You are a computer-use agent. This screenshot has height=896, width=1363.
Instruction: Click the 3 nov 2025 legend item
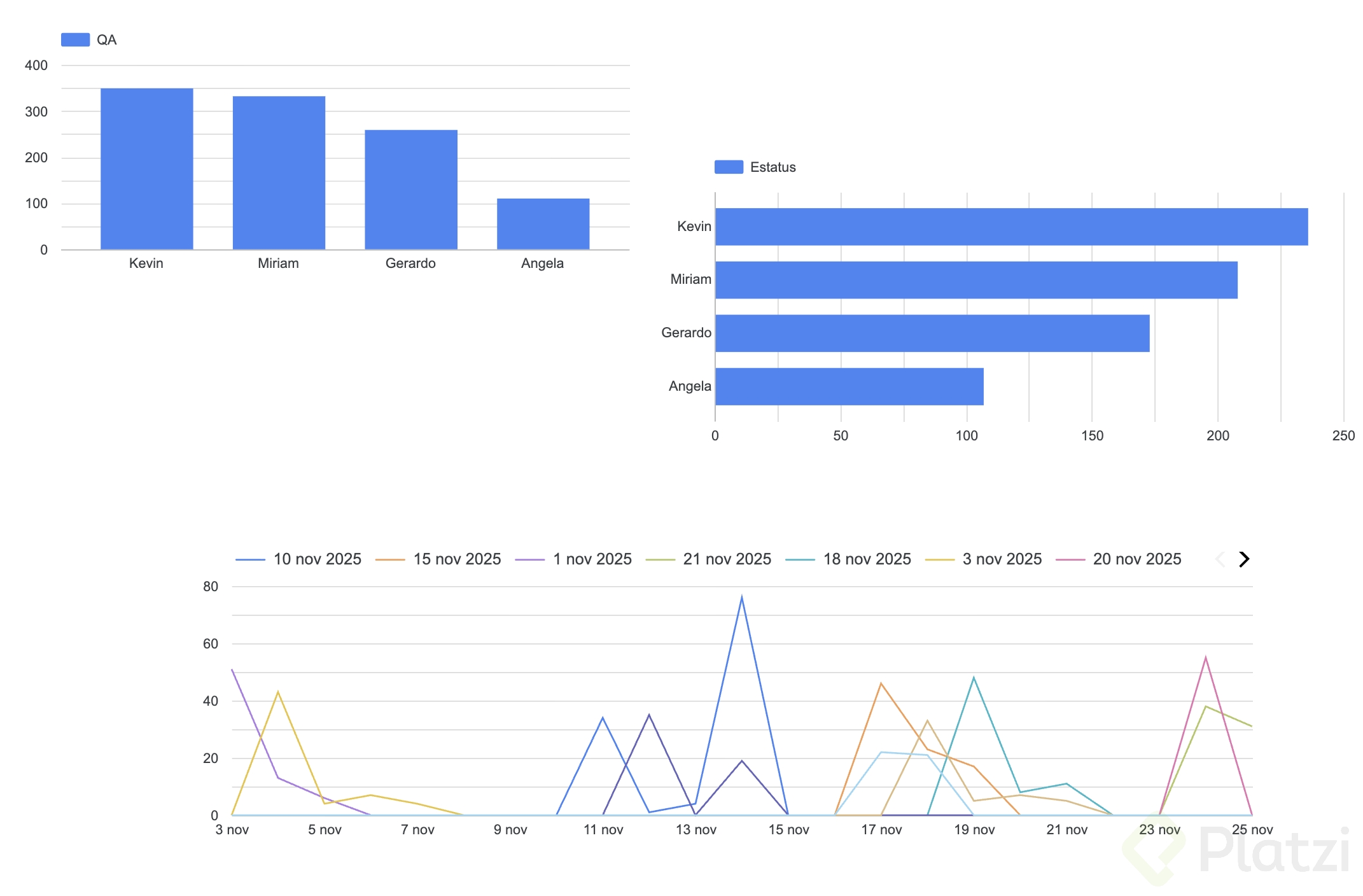pyautogui.click(x=1002, y=559)
